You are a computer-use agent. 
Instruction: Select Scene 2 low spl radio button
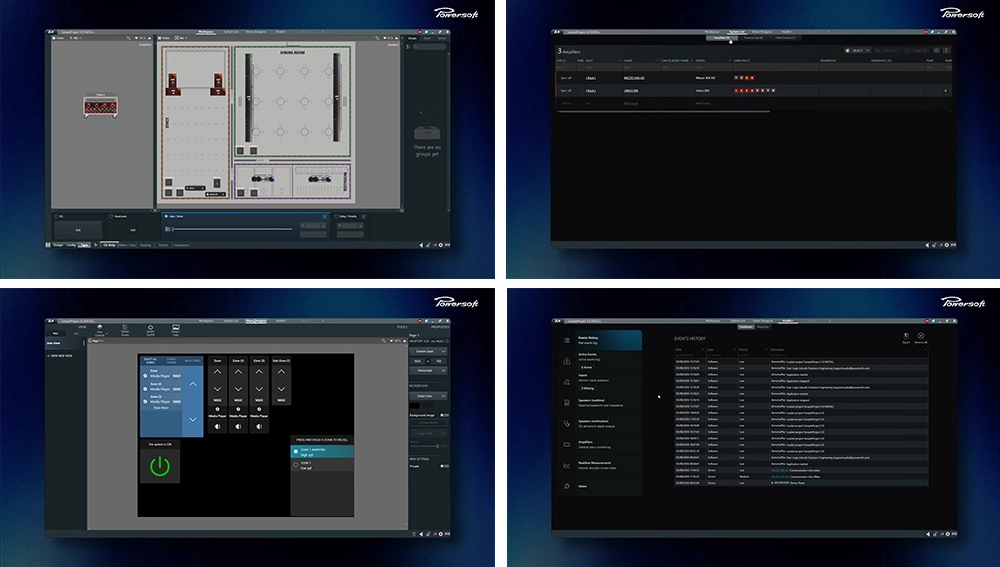pos(295,465)
